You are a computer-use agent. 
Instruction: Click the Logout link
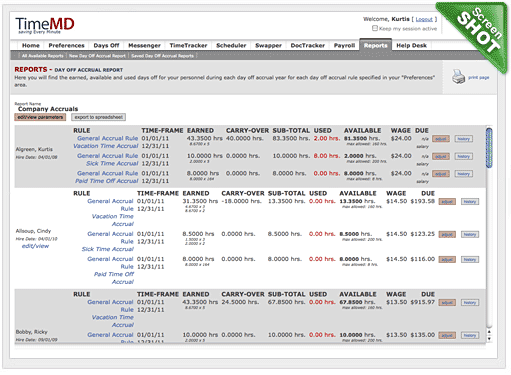click(x=424, y=19)
